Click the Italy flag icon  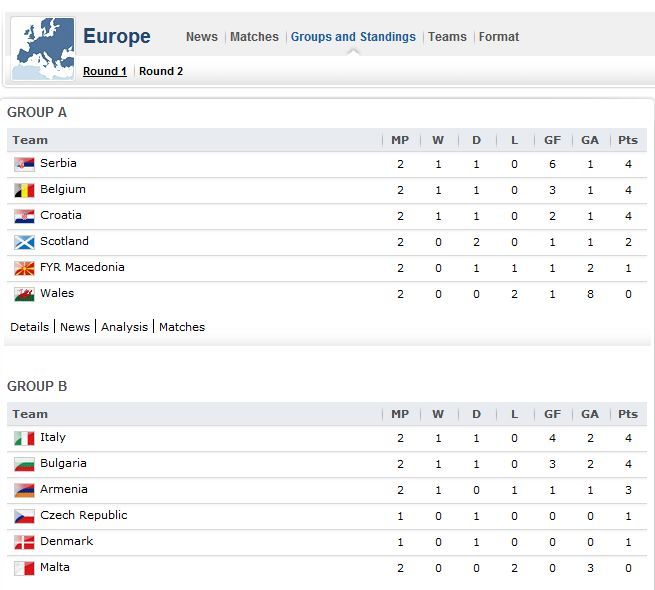point(24,438)
